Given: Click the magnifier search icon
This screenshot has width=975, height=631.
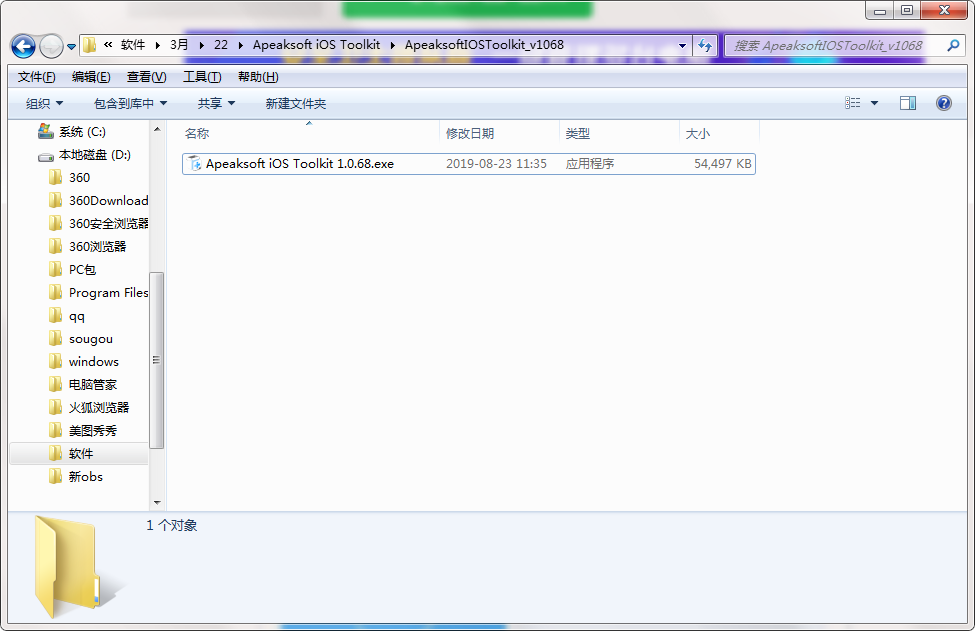Looking at the screenshot, I should (x=953, y=45).
